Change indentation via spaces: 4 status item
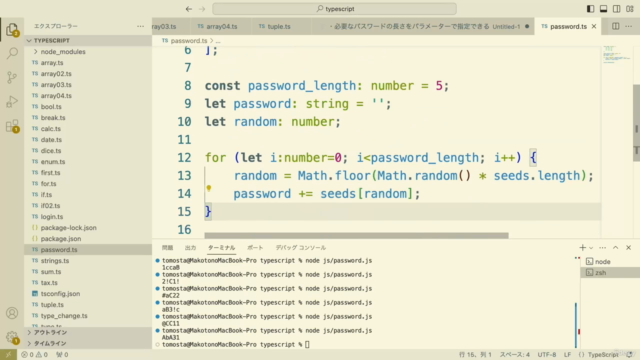This screenshot has height=360, width=640. [x=515, y=355]
